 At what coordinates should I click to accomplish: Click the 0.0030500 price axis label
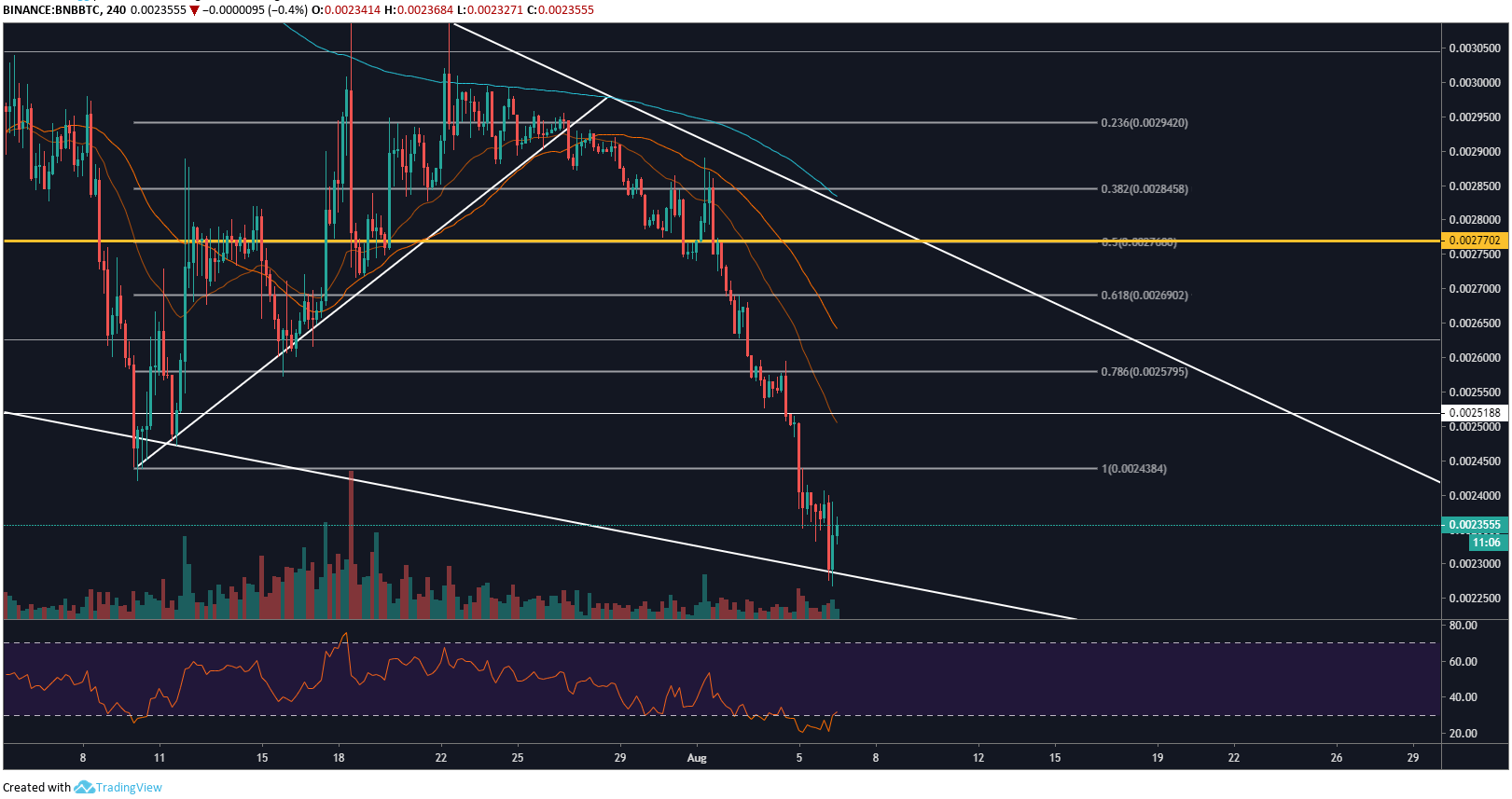coord(1475,48)
